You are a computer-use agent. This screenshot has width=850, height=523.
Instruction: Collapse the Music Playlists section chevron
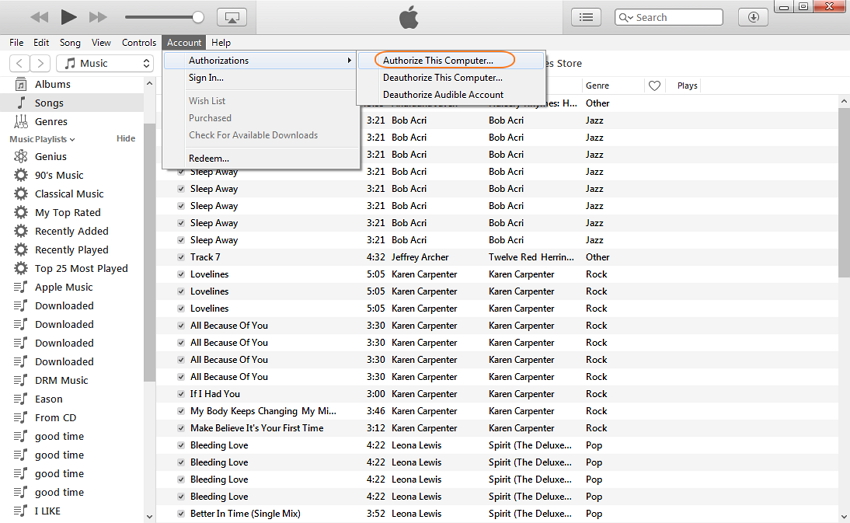(73, 140)
